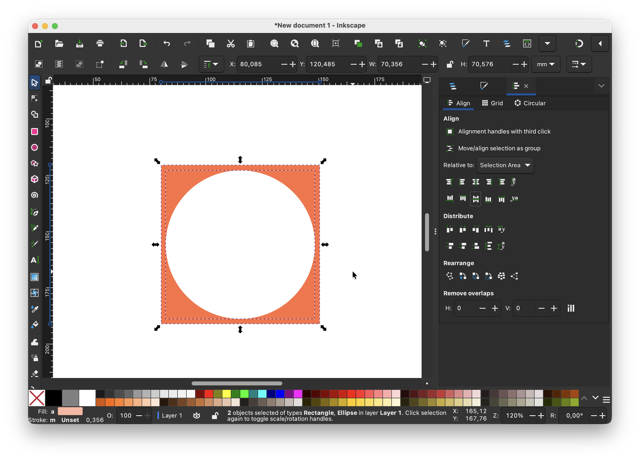
Task: Flip selection horizontally
Action: pyautogui.click(x=164, y=64)
